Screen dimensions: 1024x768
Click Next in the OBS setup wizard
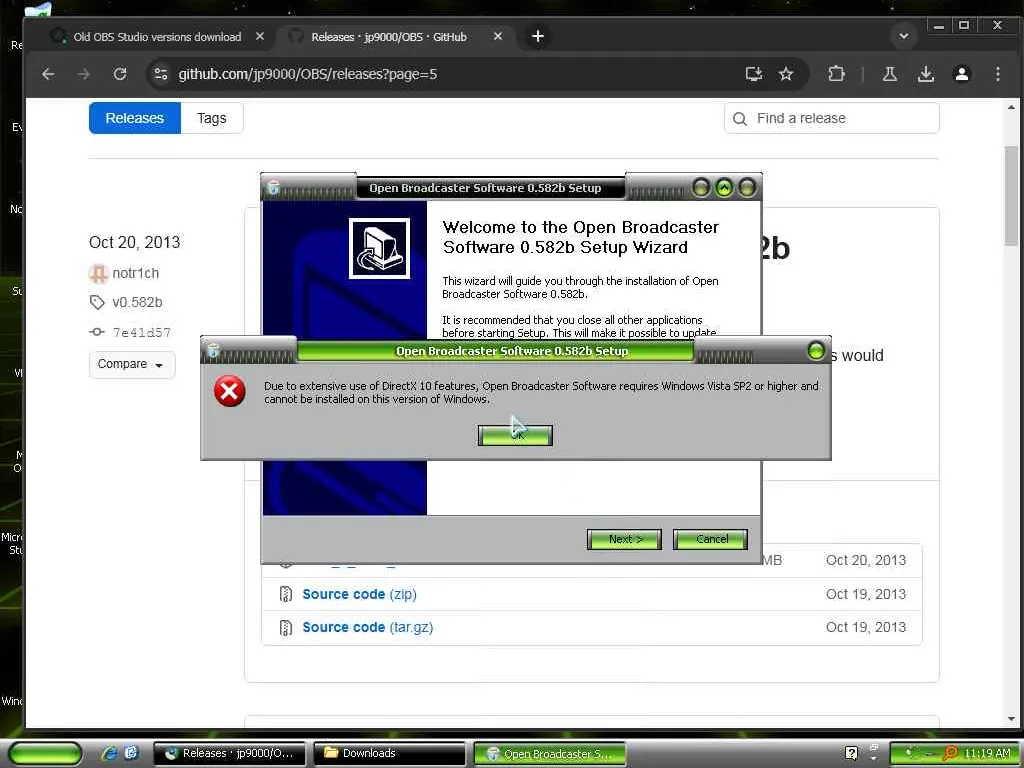[x=624, y=539]
